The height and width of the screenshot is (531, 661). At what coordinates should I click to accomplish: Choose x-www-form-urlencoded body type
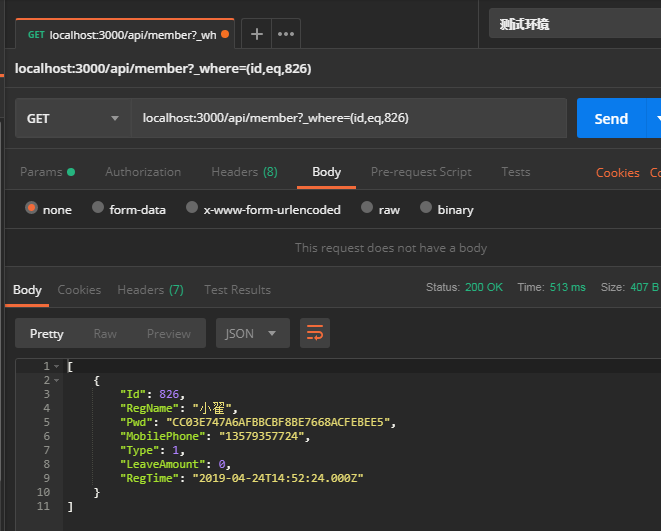tap(192, 209)
